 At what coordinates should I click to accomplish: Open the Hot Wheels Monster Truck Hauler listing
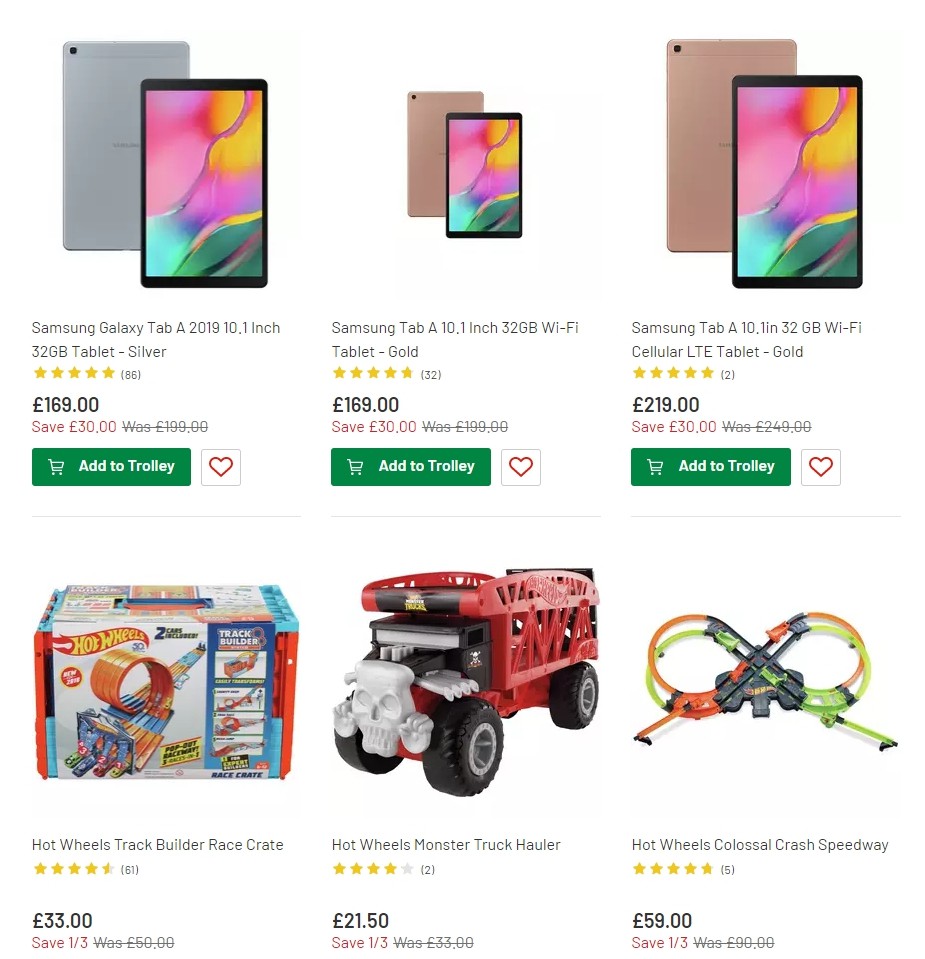445,844
